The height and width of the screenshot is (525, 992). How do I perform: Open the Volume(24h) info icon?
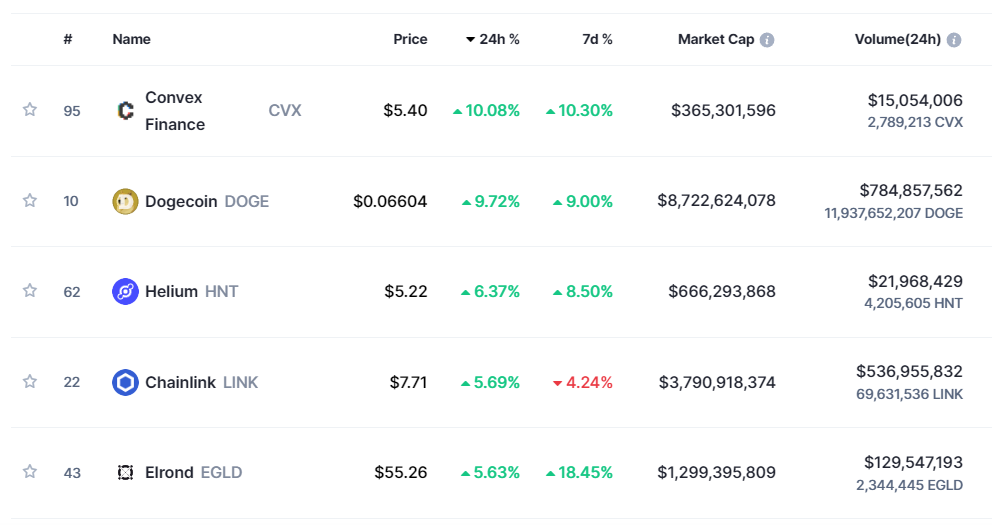pos(954,40)
